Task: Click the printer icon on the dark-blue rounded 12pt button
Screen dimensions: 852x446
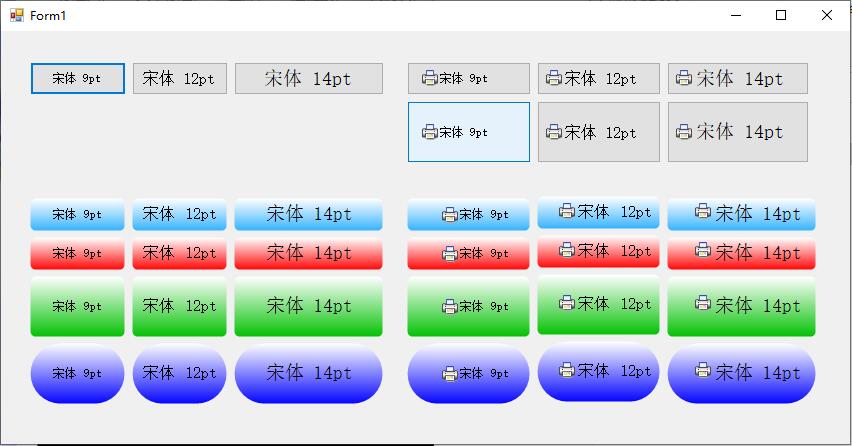Action: pos(566,370)
